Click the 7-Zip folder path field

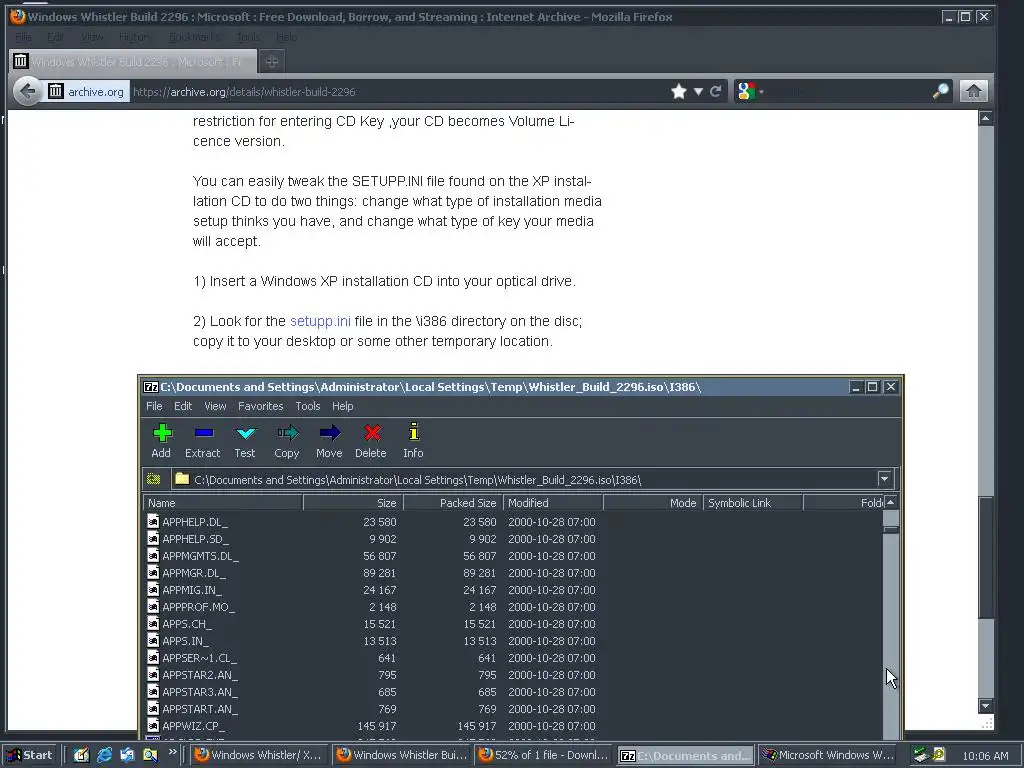click(x=526, y=479)
